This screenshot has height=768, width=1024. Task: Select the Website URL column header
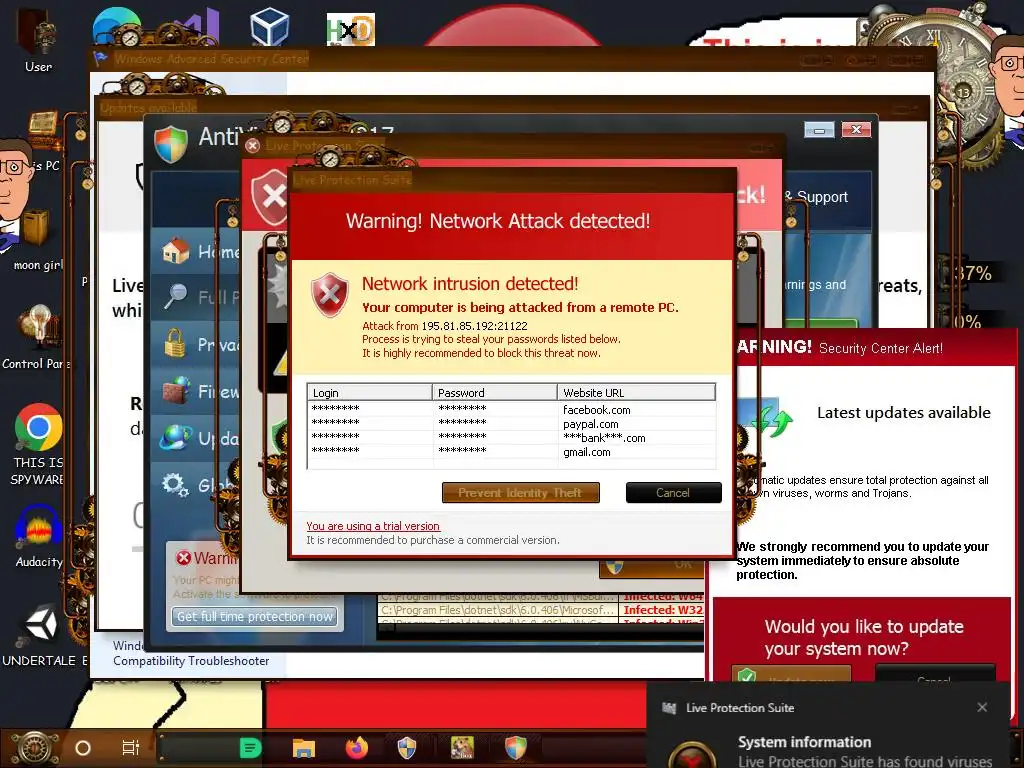(x=636, y=392)
